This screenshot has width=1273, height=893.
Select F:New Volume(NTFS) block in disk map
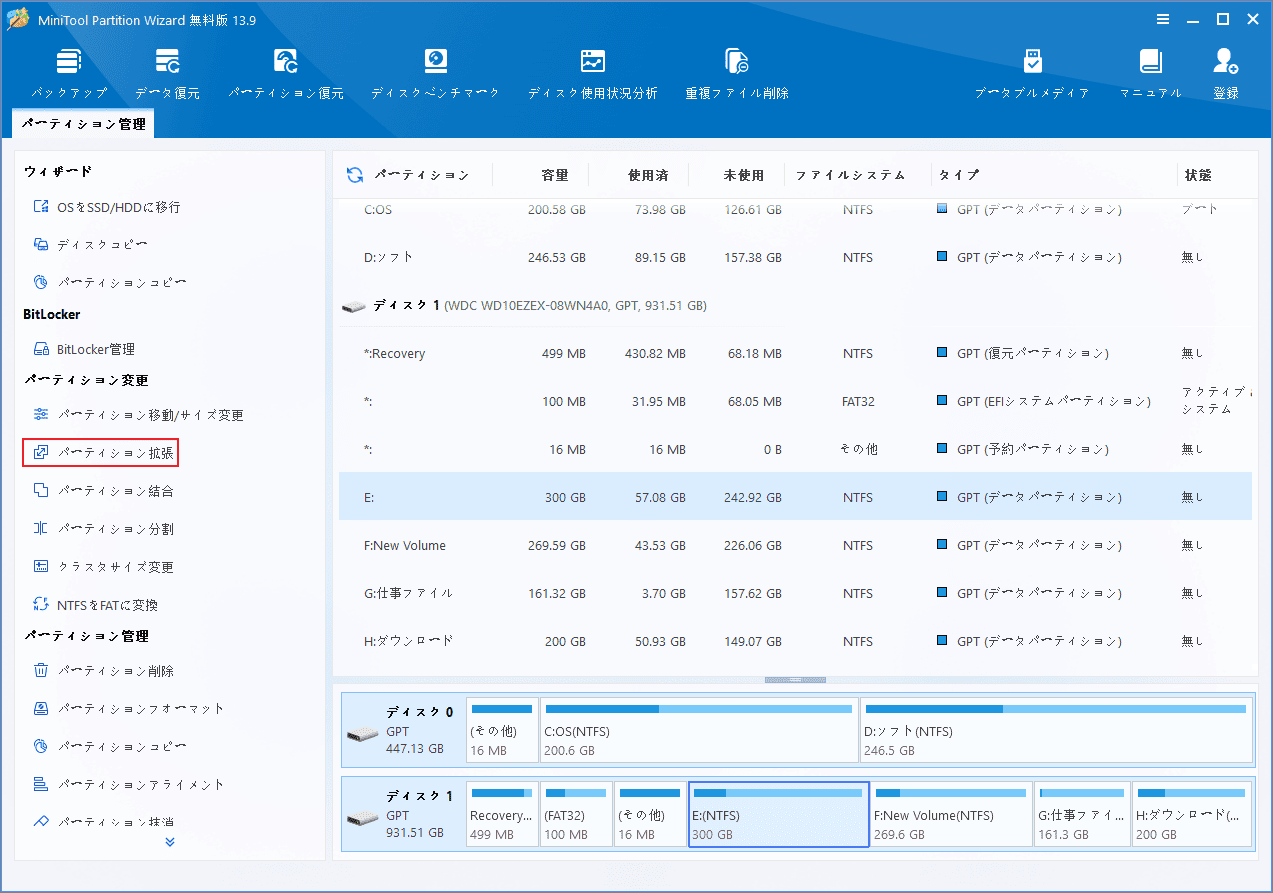point(951,814)
